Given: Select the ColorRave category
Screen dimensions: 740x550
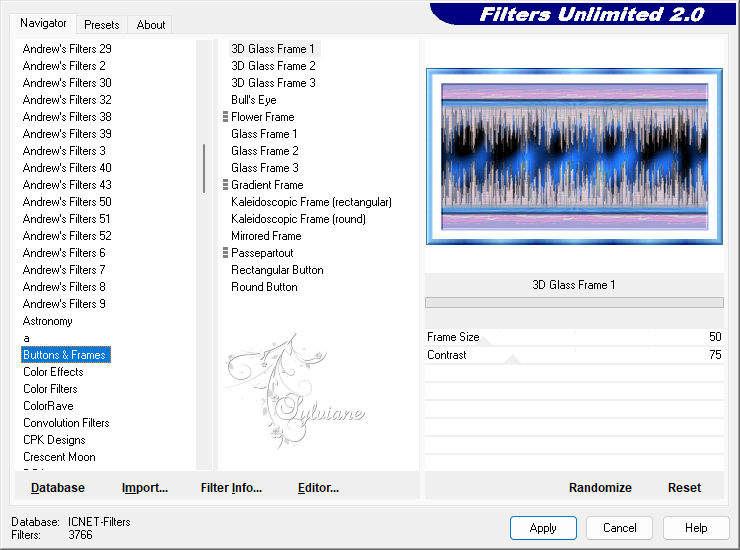Looking at the screenshot, I should coord(48,406).
